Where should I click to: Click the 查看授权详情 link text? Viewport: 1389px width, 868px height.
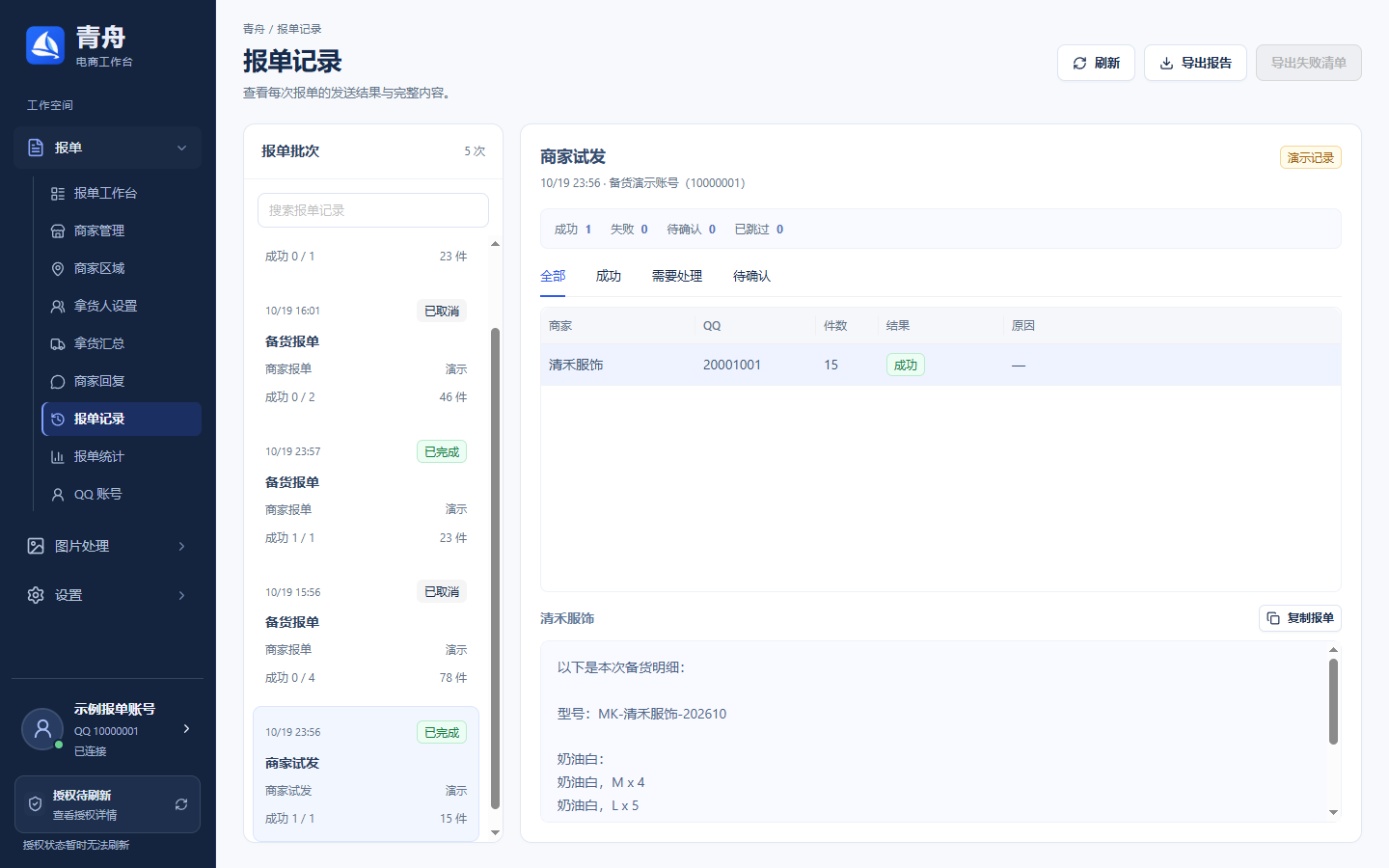pyautogui.click(x=85, y=815)
